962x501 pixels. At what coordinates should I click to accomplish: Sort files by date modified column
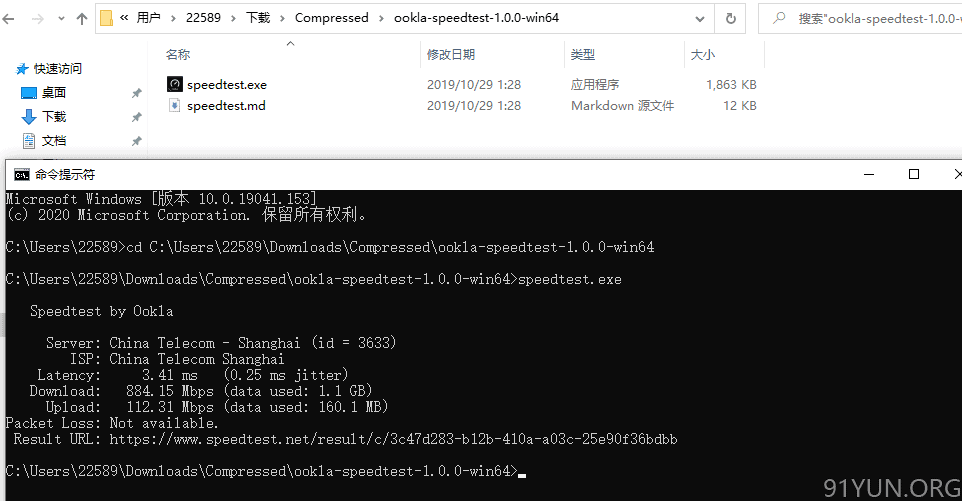451,55
